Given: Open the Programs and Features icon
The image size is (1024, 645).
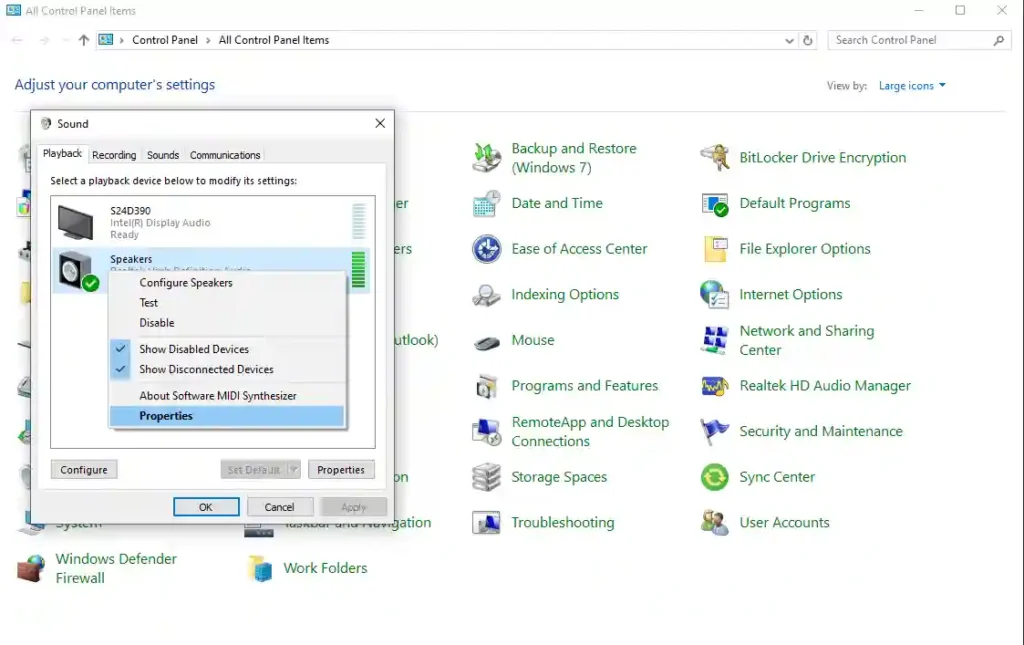Looking at the screenshot, I should 487,386.
